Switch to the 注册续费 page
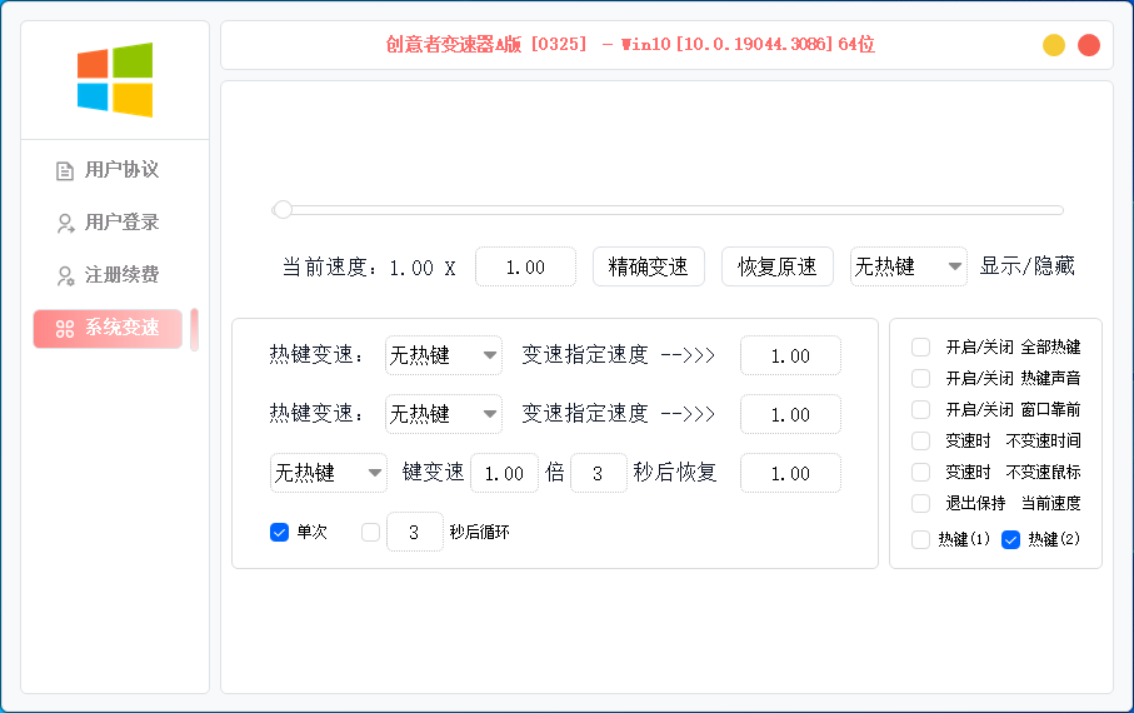This screenshot has height=713, width=1134. 121,275
